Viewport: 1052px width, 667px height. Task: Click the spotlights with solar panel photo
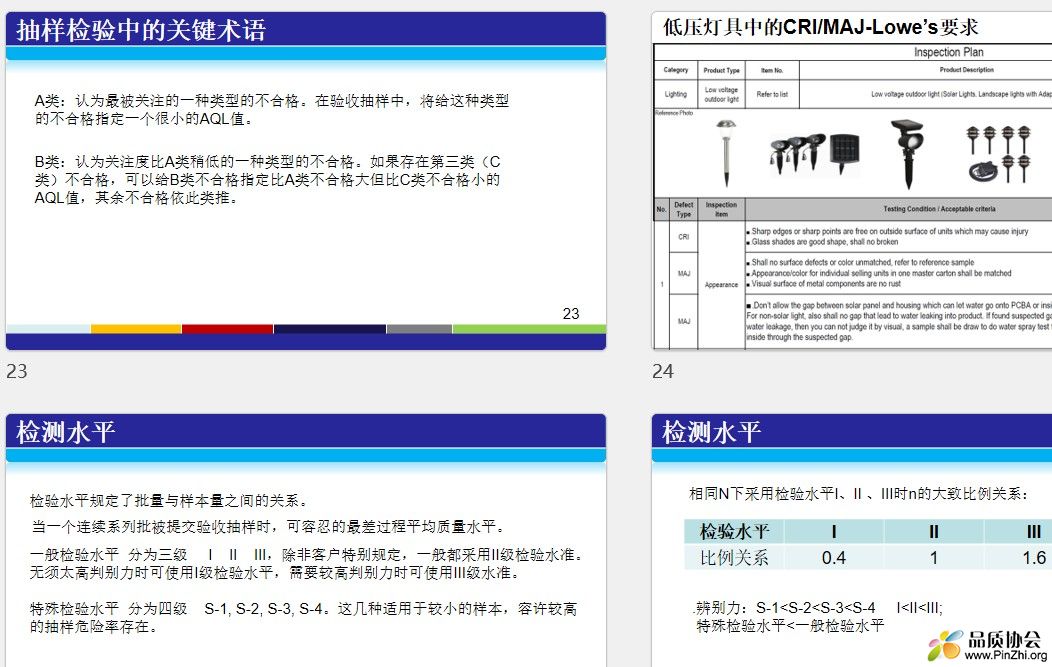click(x=814, y=153)
